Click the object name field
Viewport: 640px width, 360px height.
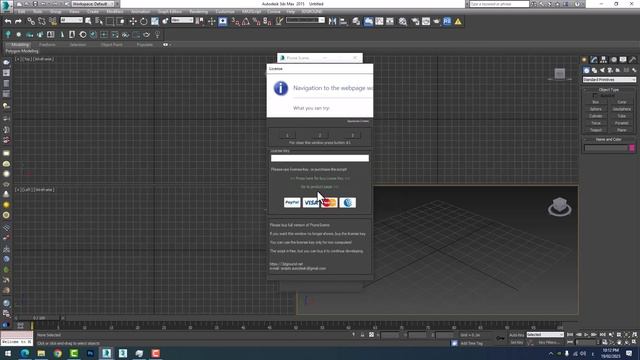606,148
